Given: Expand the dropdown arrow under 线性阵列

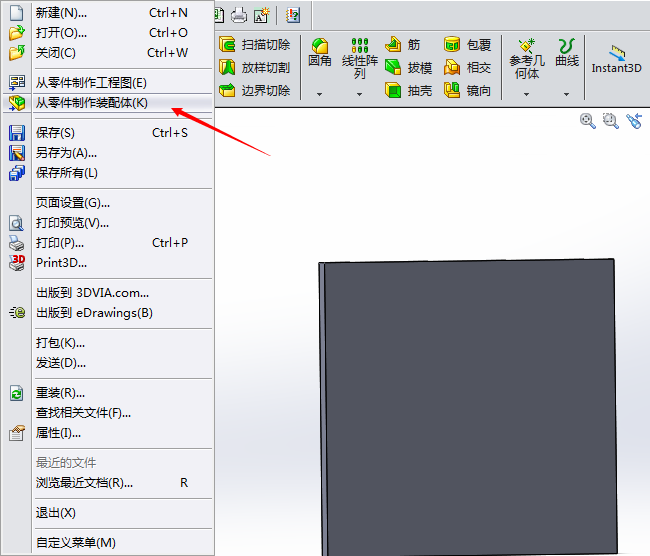Looking at the screenshot, I should tap(359, 95).
